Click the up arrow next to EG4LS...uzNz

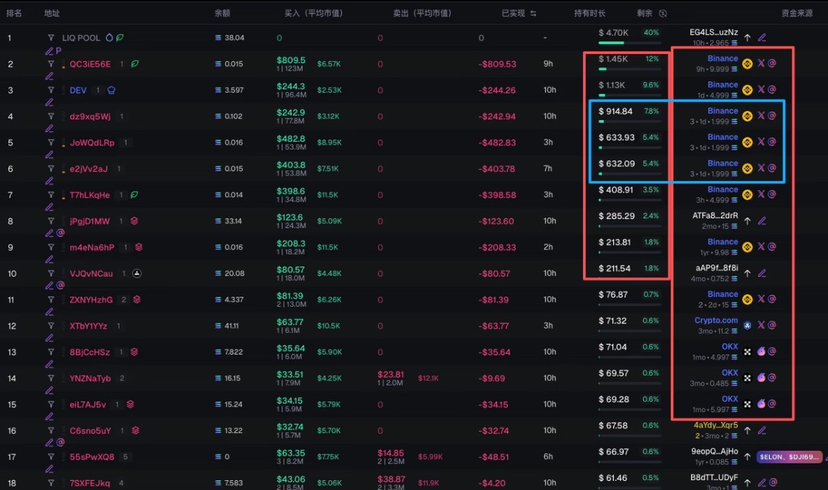click(x=747, y=37)
